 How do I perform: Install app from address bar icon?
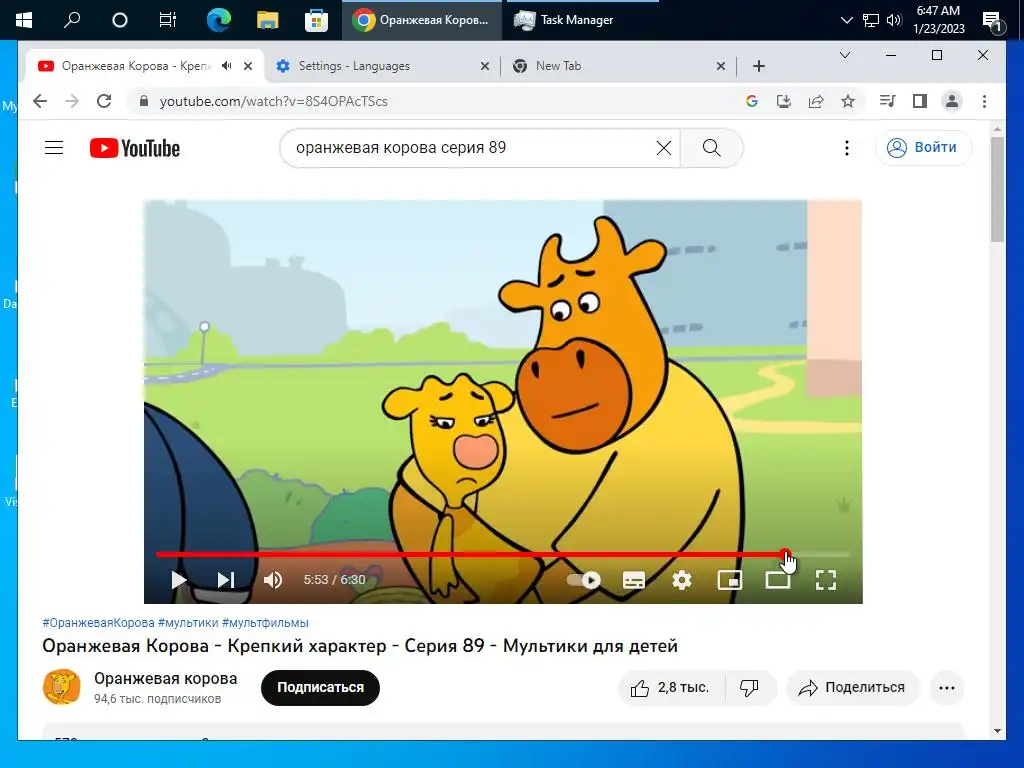click(784, 101)
